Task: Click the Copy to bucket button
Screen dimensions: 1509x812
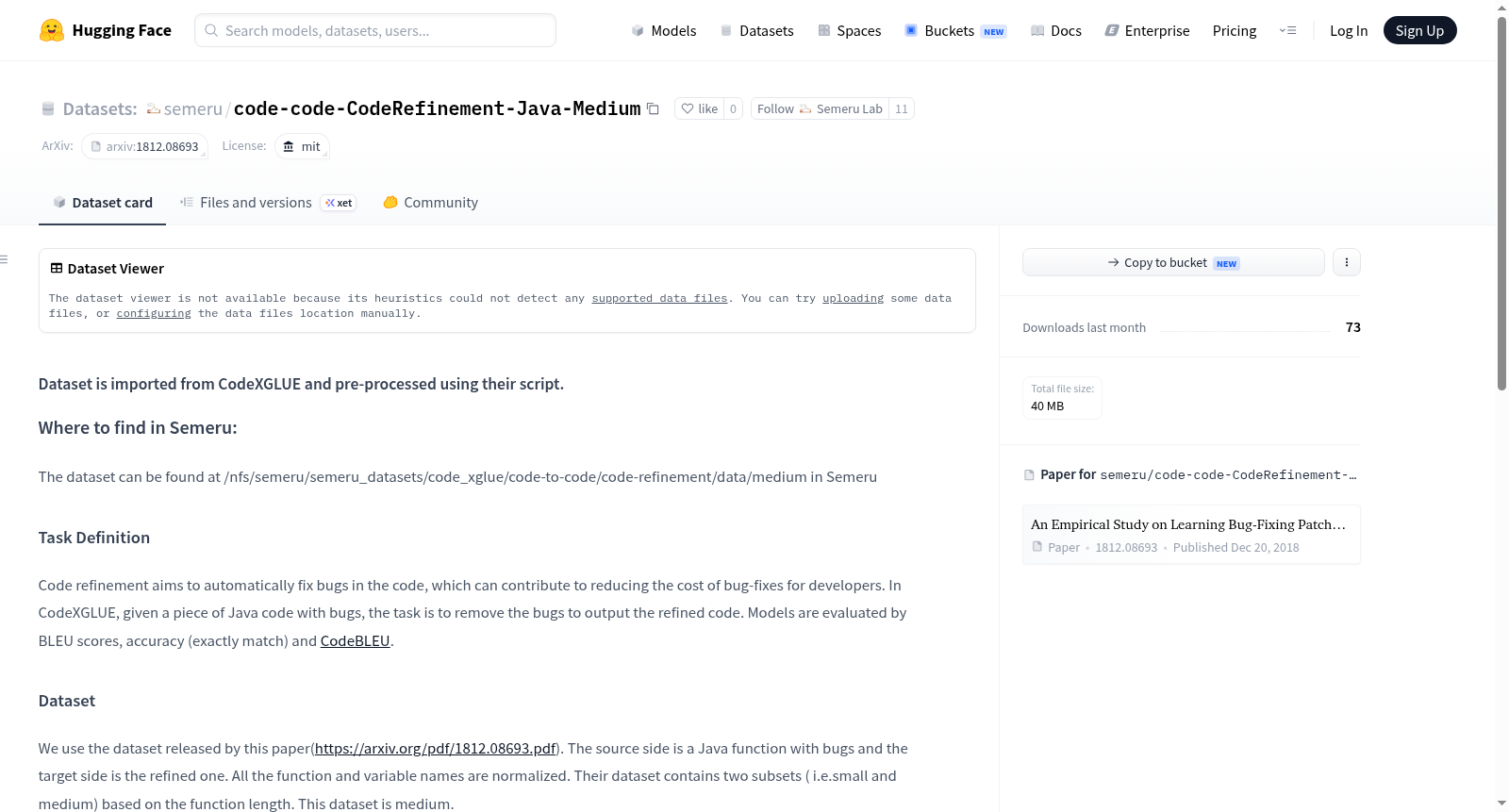Action: pos(1173,262)
